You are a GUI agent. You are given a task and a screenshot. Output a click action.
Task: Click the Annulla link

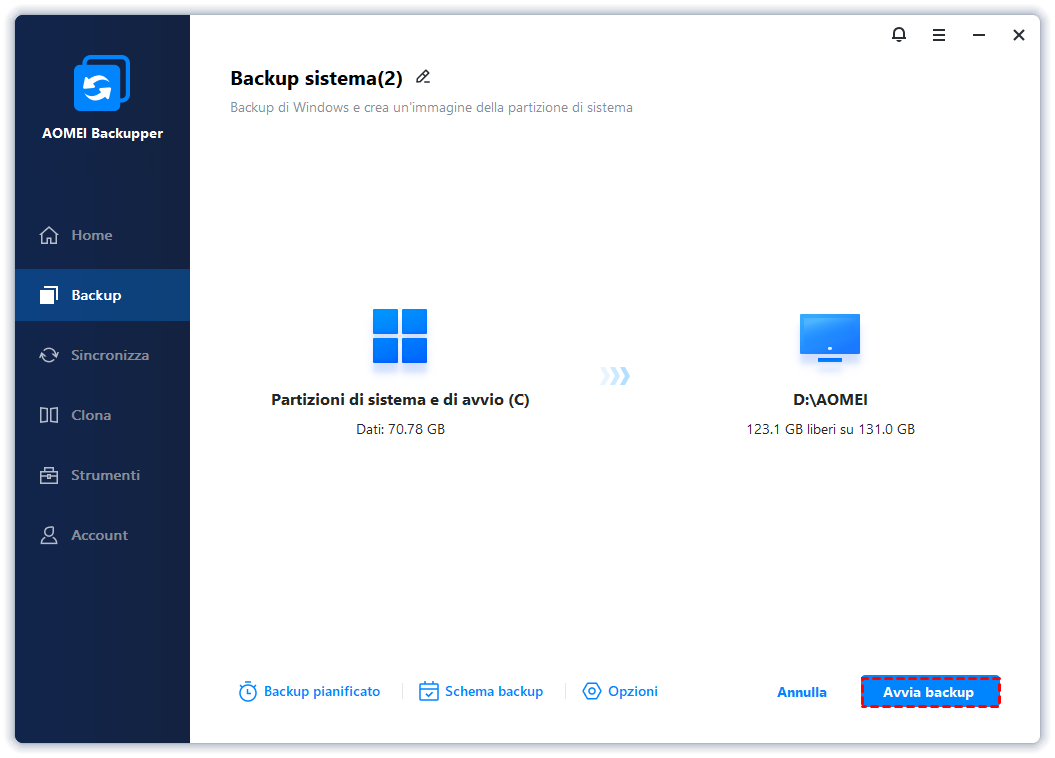[802, 692]
